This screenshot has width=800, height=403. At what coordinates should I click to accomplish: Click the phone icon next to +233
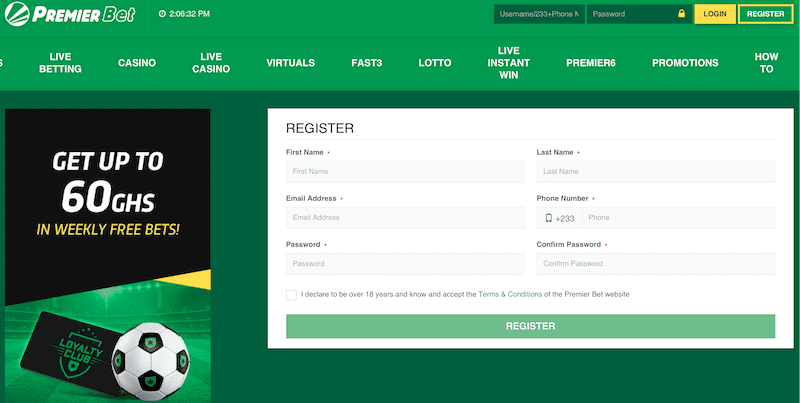tap(548, 218)
